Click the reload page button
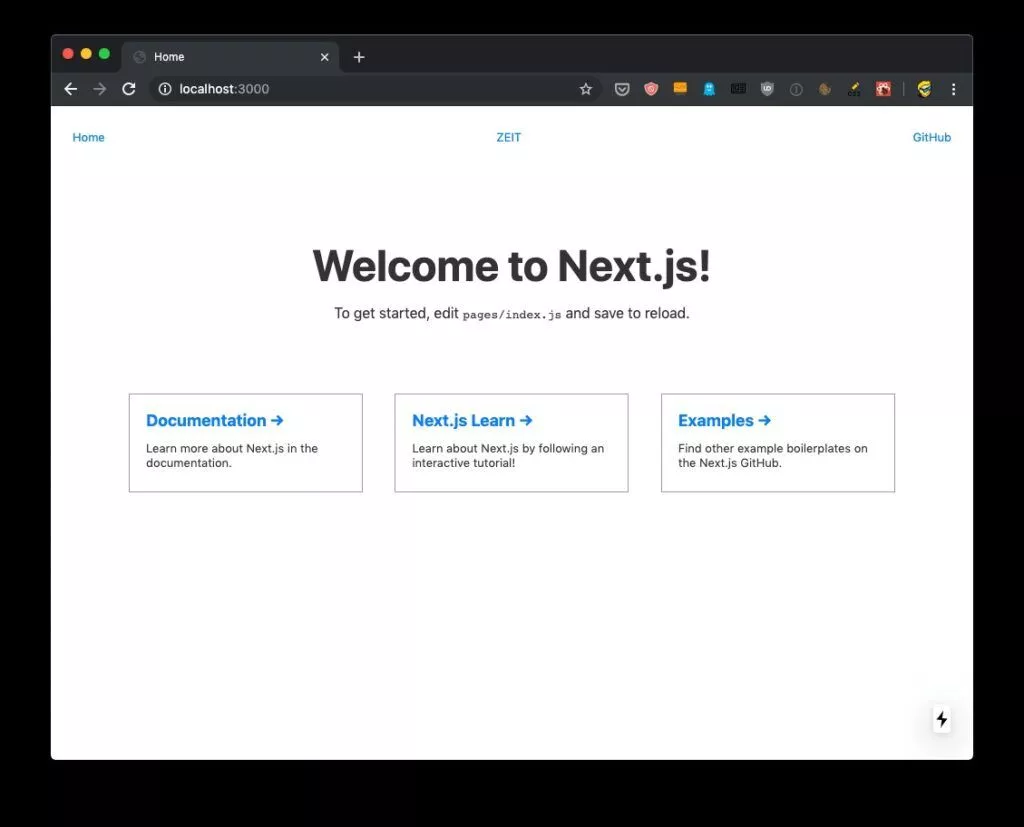1024x827 pixels. 128,89
